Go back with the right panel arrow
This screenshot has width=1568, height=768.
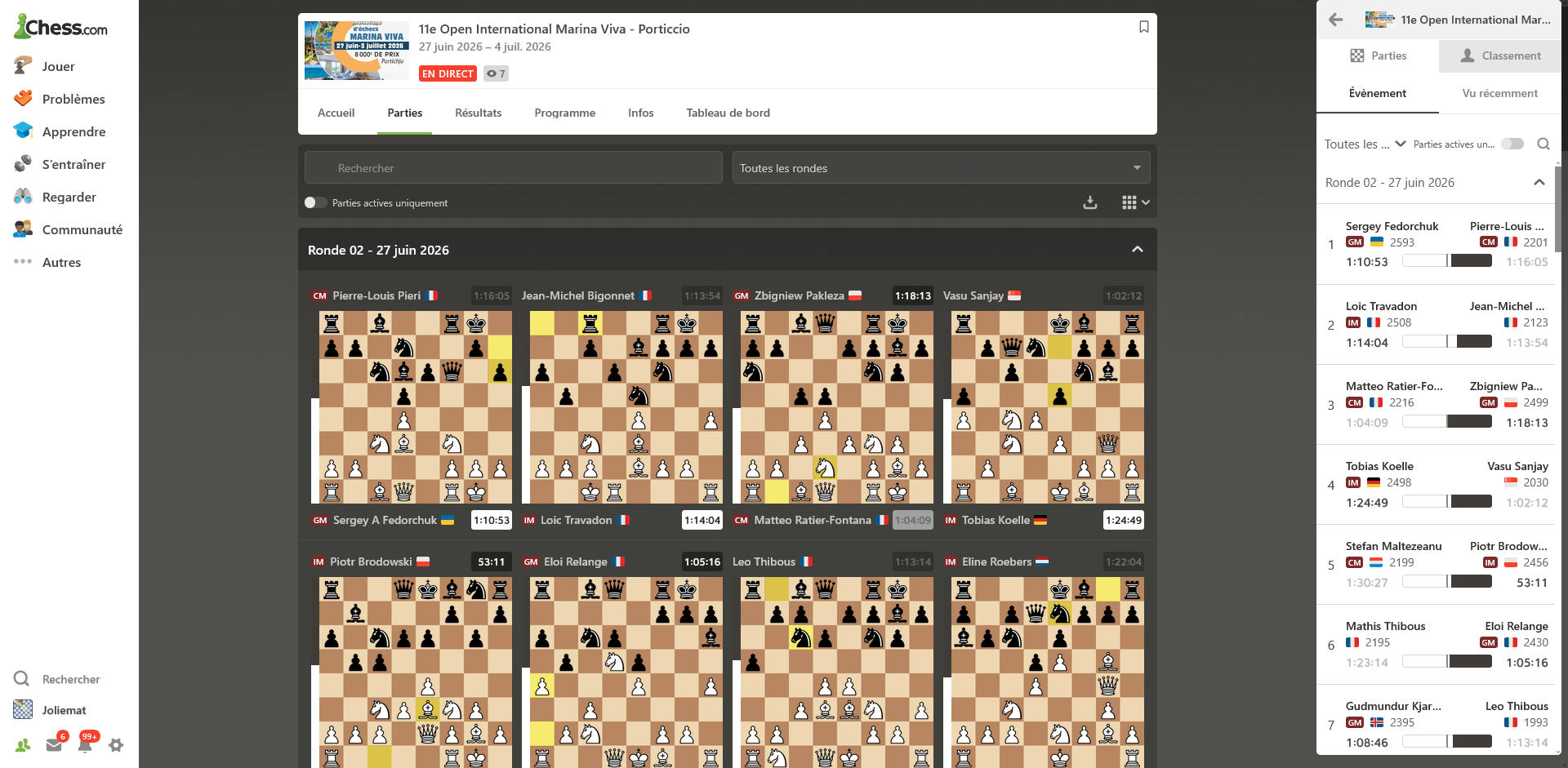coord(1336,20)
